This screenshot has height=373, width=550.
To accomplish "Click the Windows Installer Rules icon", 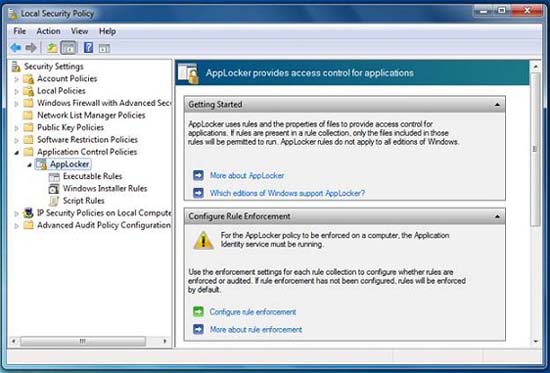I will tap(54, 189).
